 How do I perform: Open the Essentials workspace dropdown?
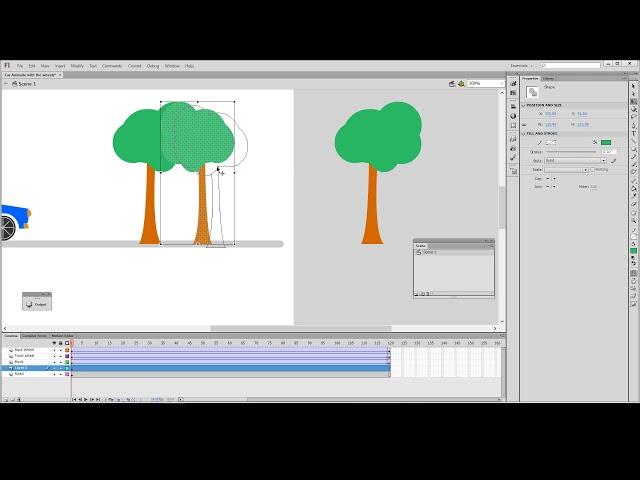click(x=521, y=66)
